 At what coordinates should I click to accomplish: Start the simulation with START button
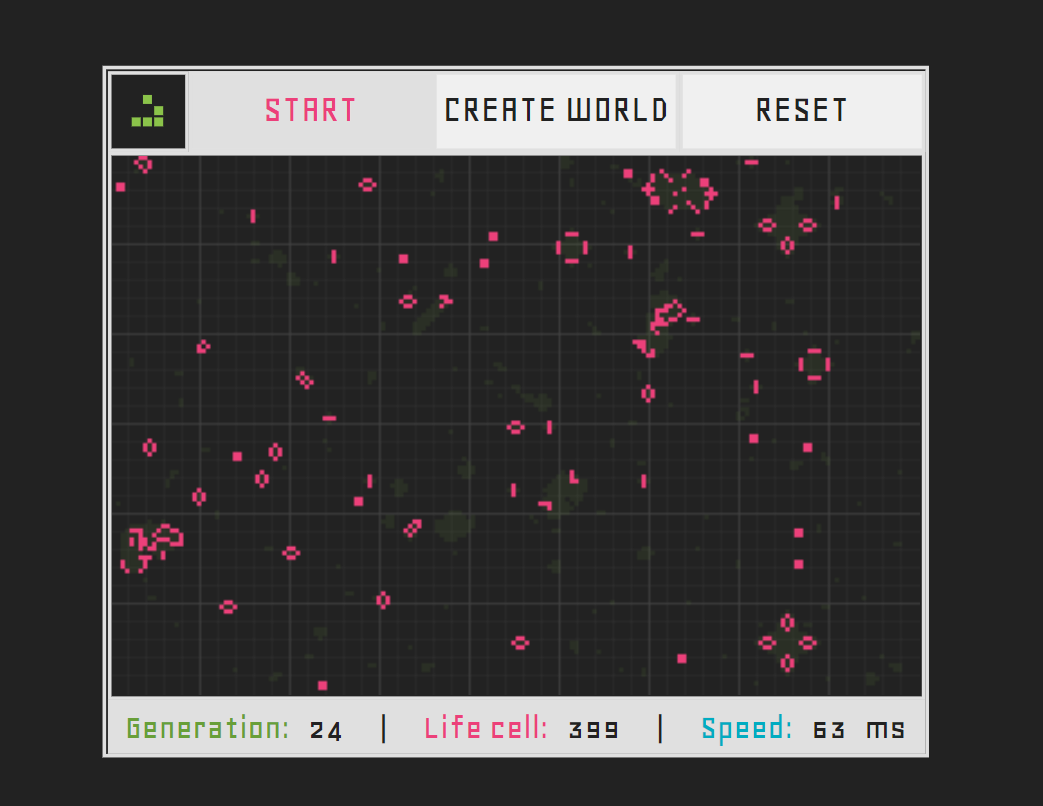(x=311, y=111)
